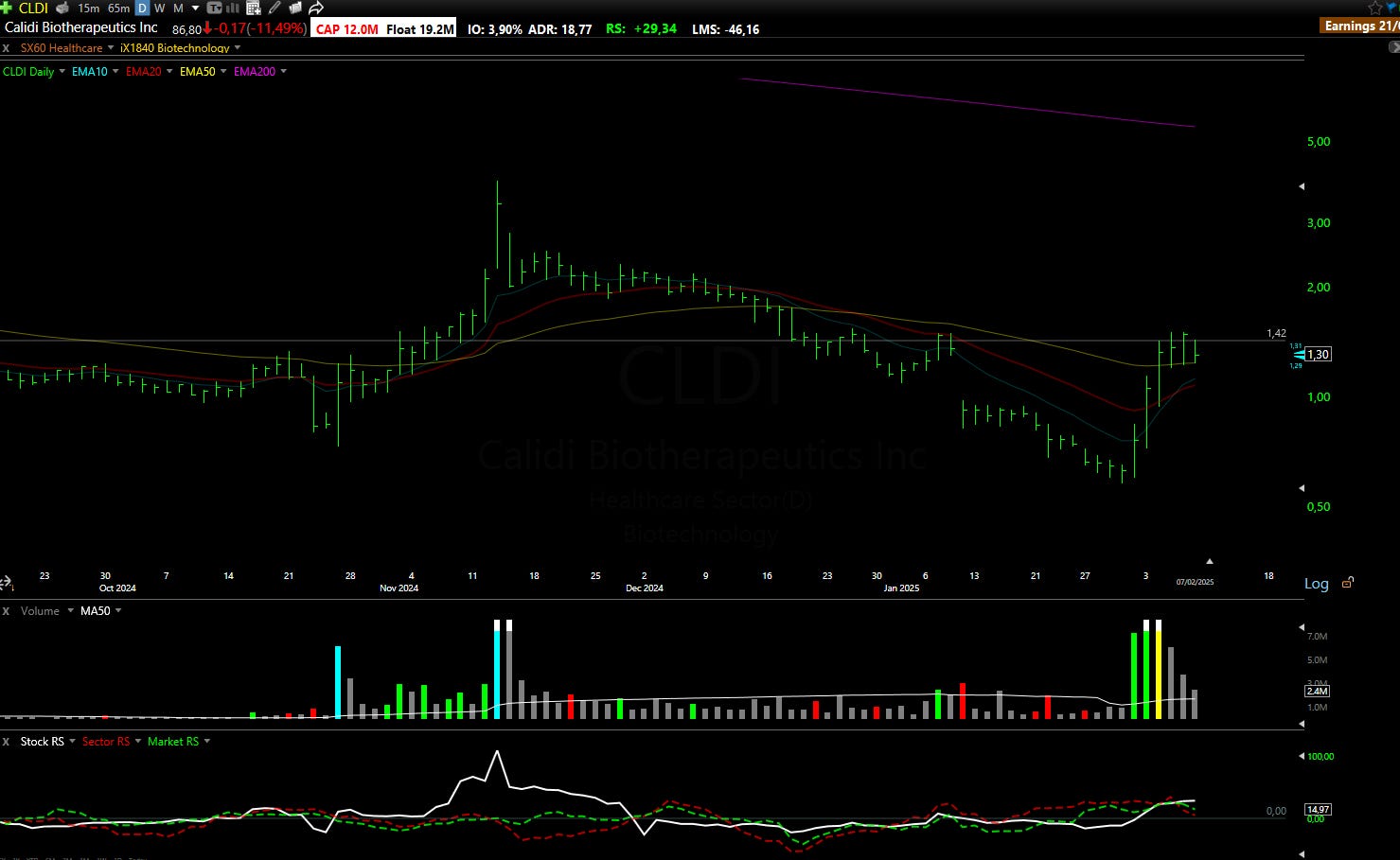Select the D daily timeframe

pyautogui.click(x=142, y=8)
